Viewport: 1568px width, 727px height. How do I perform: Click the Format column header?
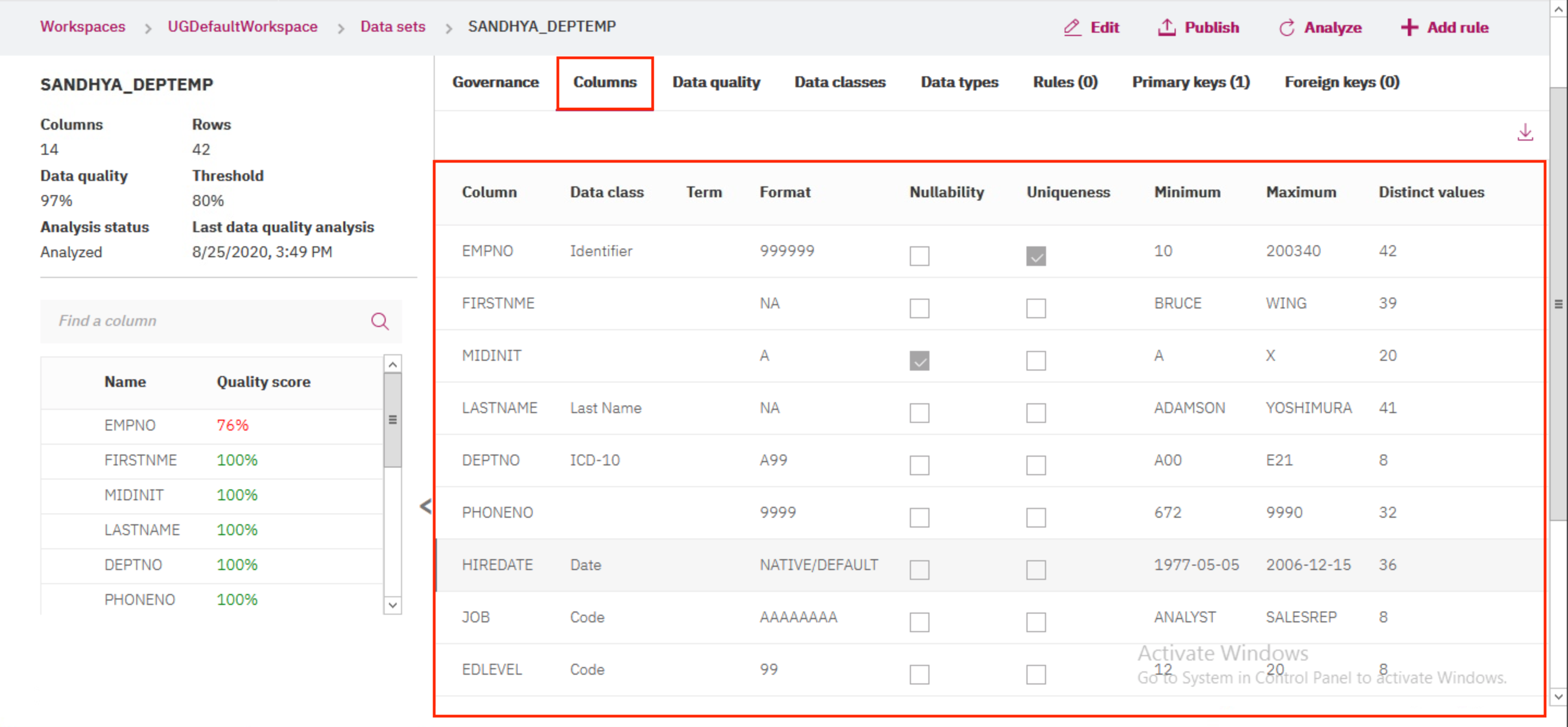[785, 192]
